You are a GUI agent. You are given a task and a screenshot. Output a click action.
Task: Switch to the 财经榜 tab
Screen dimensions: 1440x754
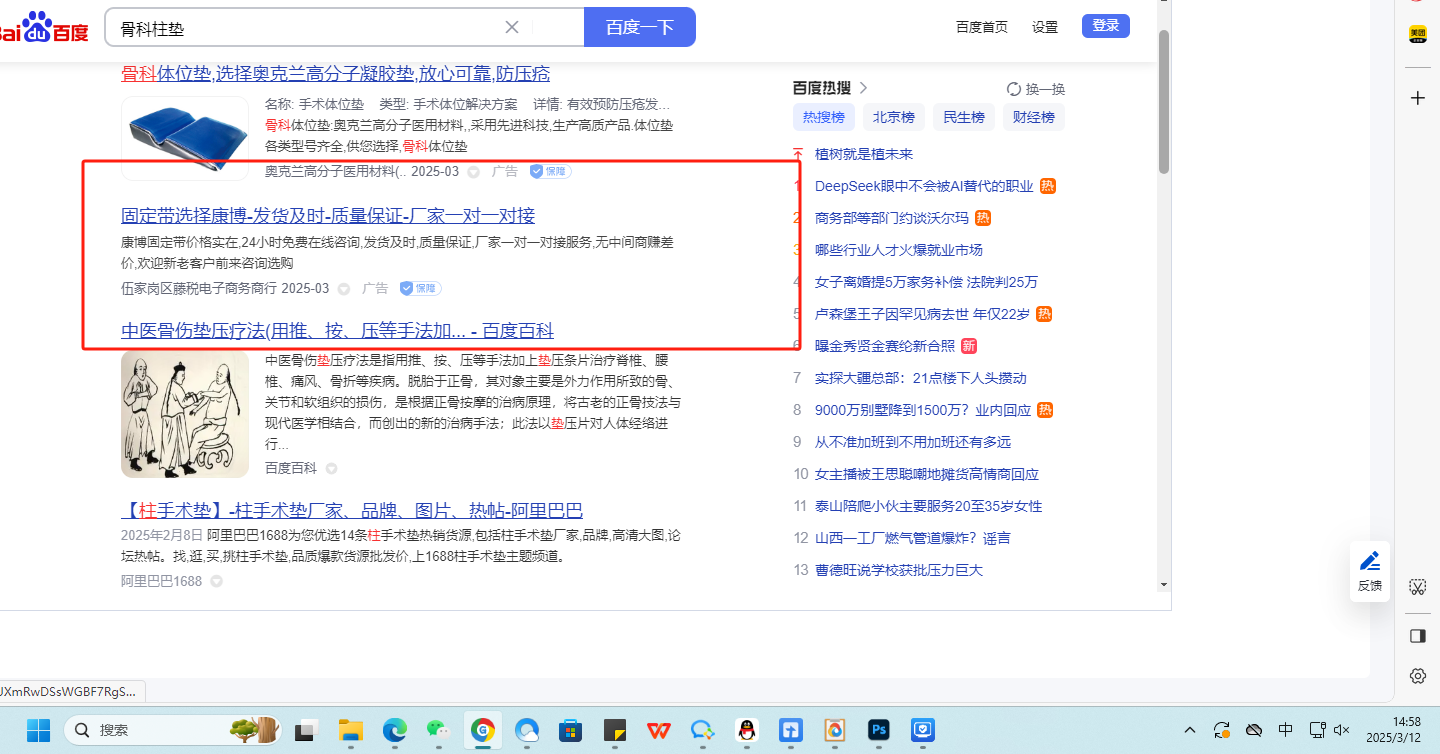(x=1033, y=117)
